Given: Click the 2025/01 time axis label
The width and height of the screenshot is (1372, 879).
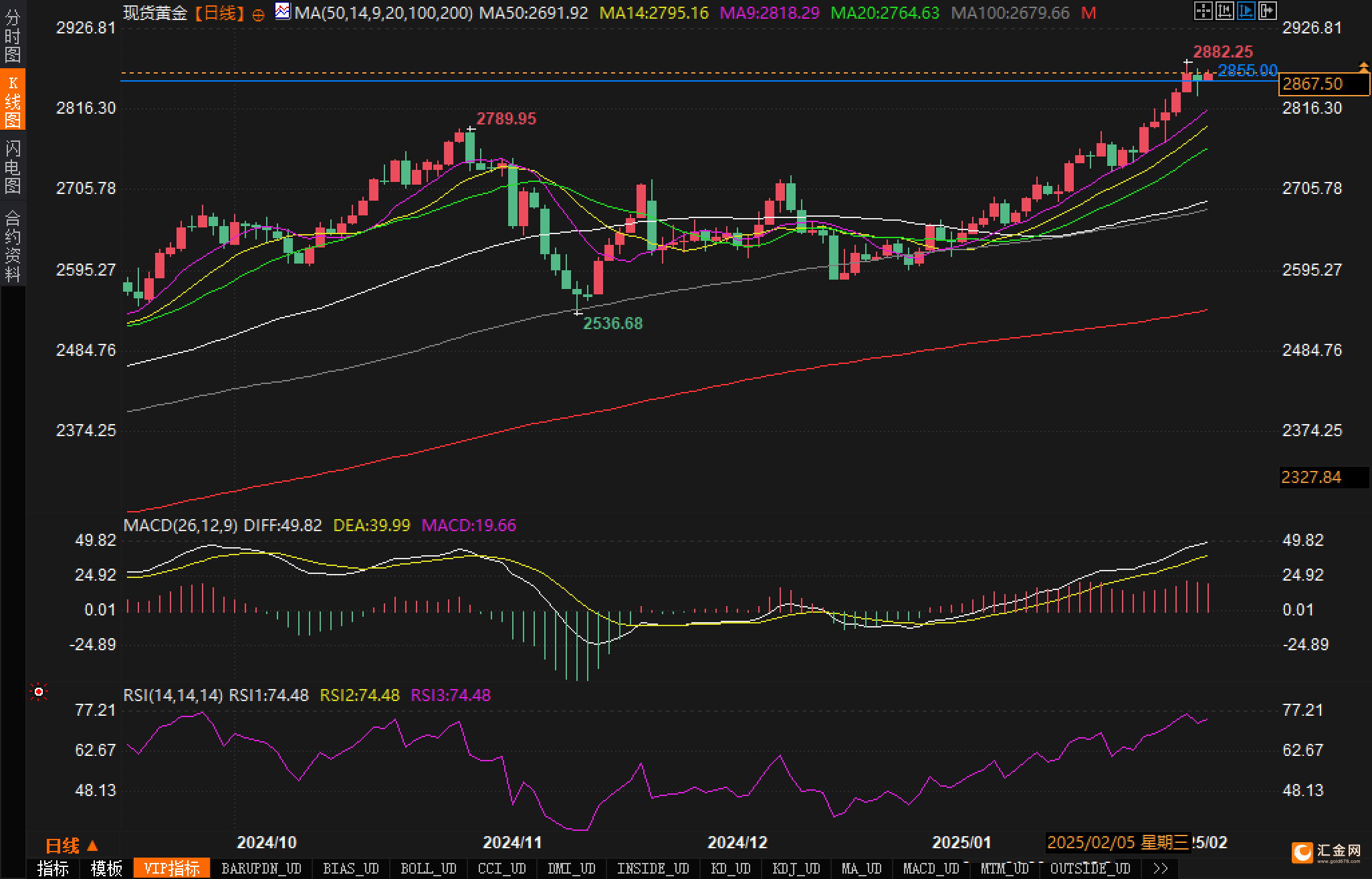Looking at the screenshot, I should (x=961, y=842).
